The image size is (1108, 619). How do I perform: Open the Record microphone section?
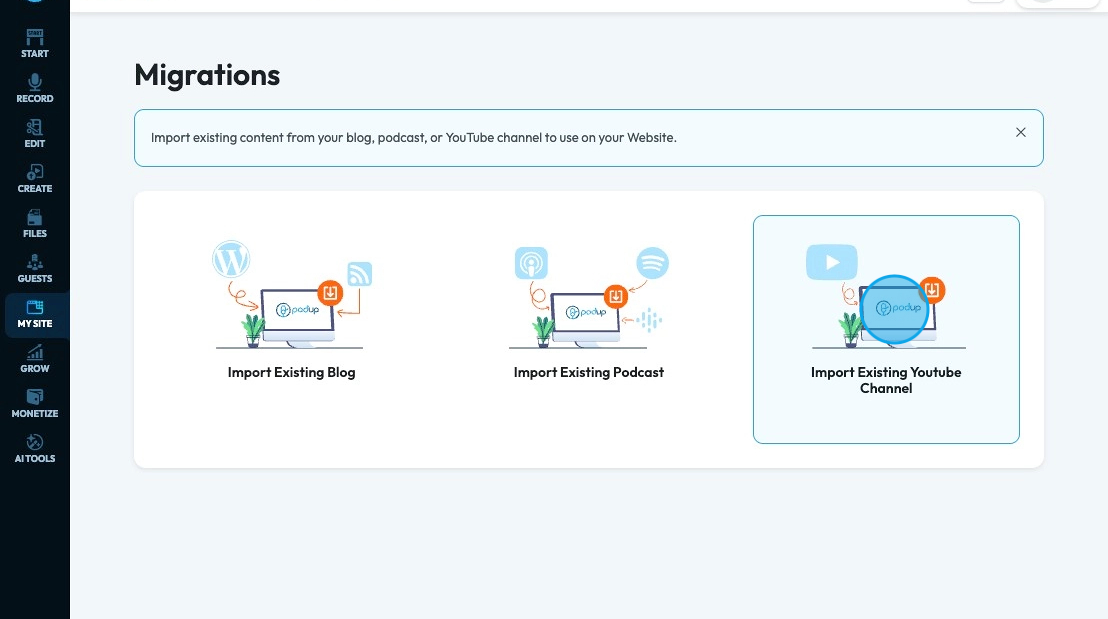[35, 89]
